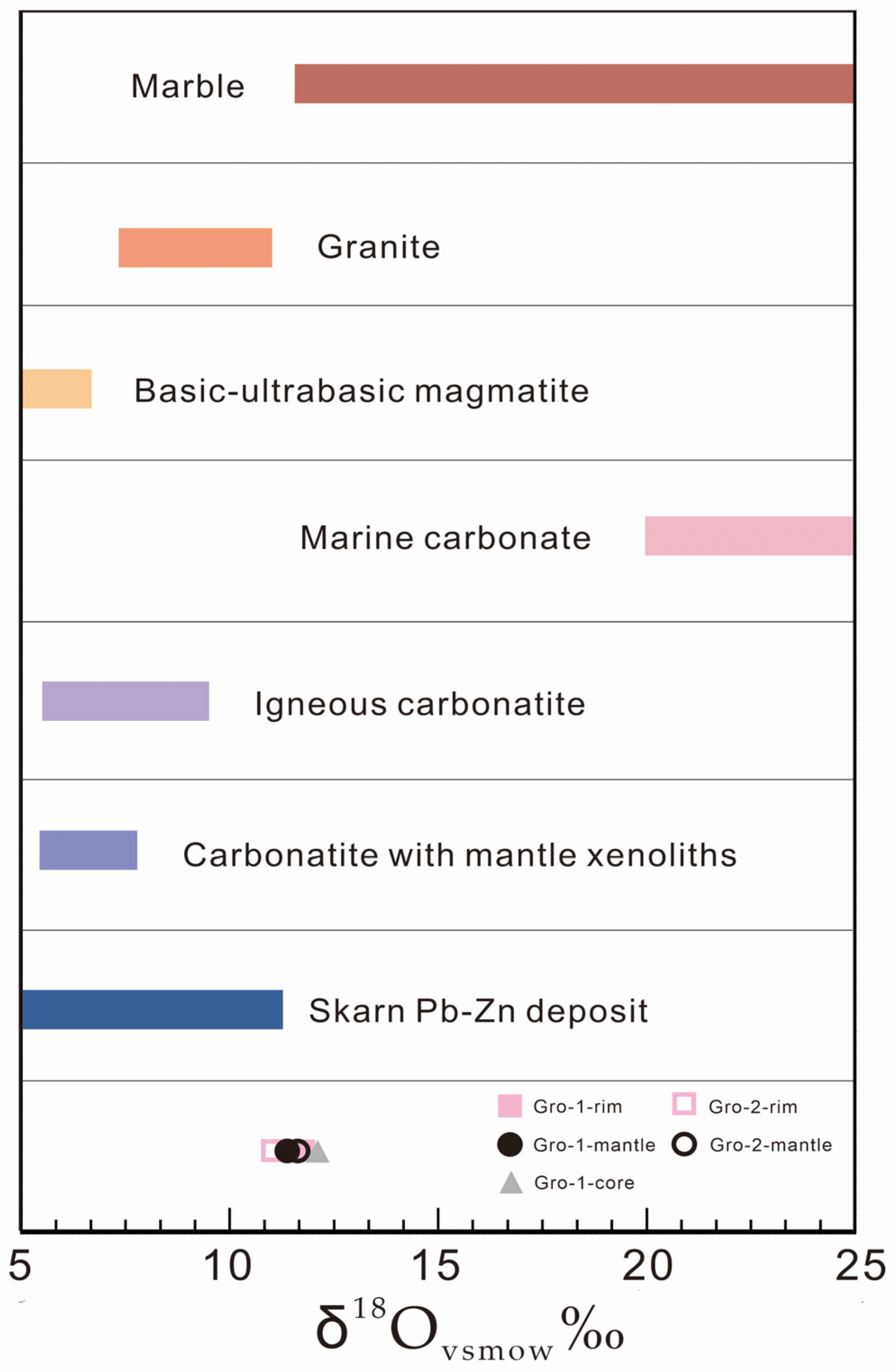Screen dimensions: 896x1372
Task: Click the Gro-1-core legend text
Action: pos(584,1183)
